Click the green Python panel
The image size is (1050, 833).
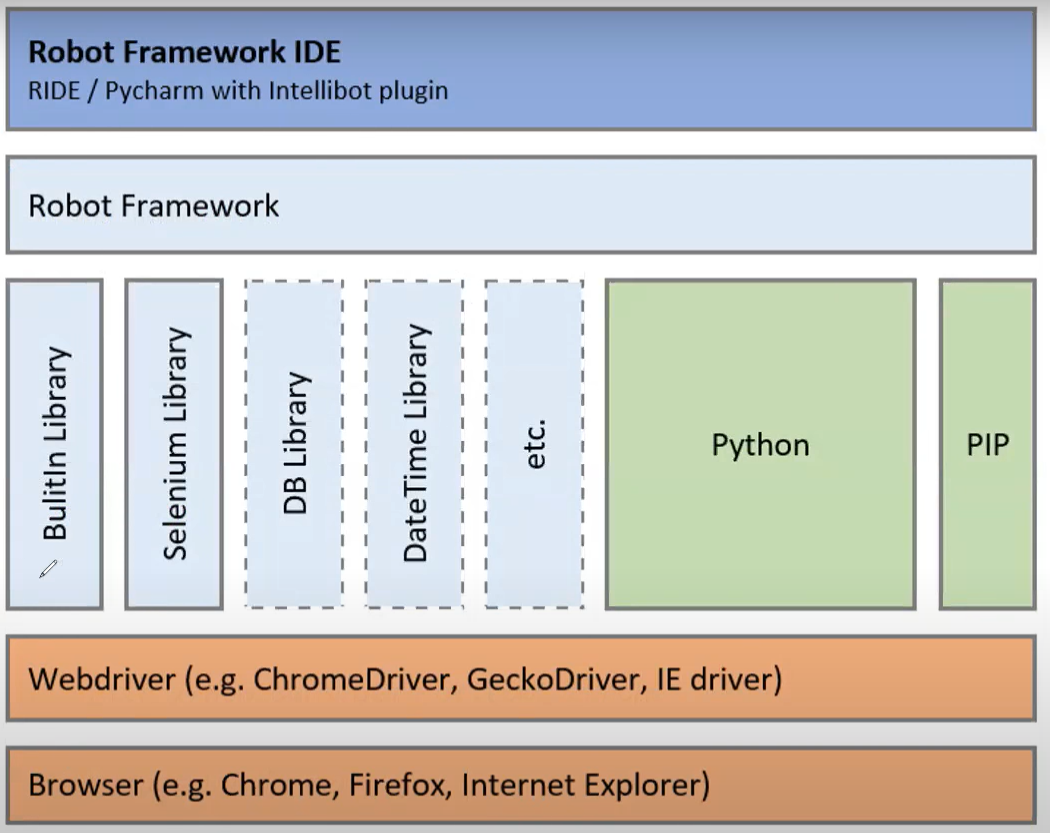tap(761, 444)
